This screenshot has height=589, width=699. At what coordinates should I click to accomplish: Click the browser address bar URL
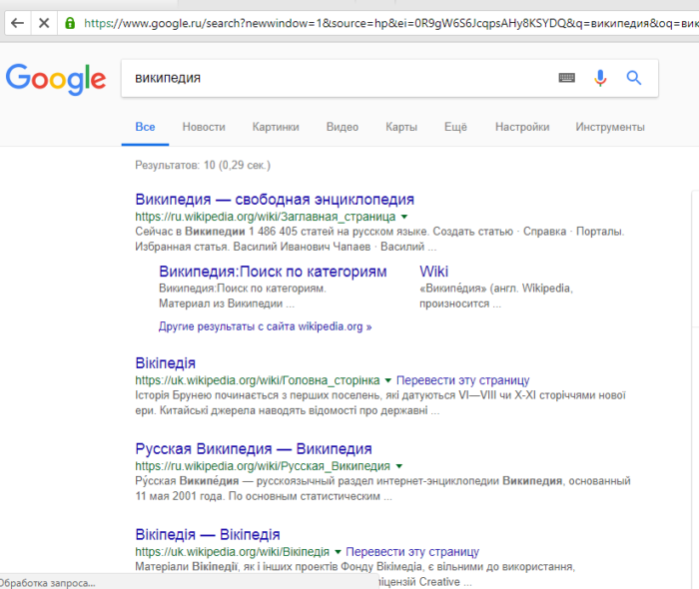390,23
